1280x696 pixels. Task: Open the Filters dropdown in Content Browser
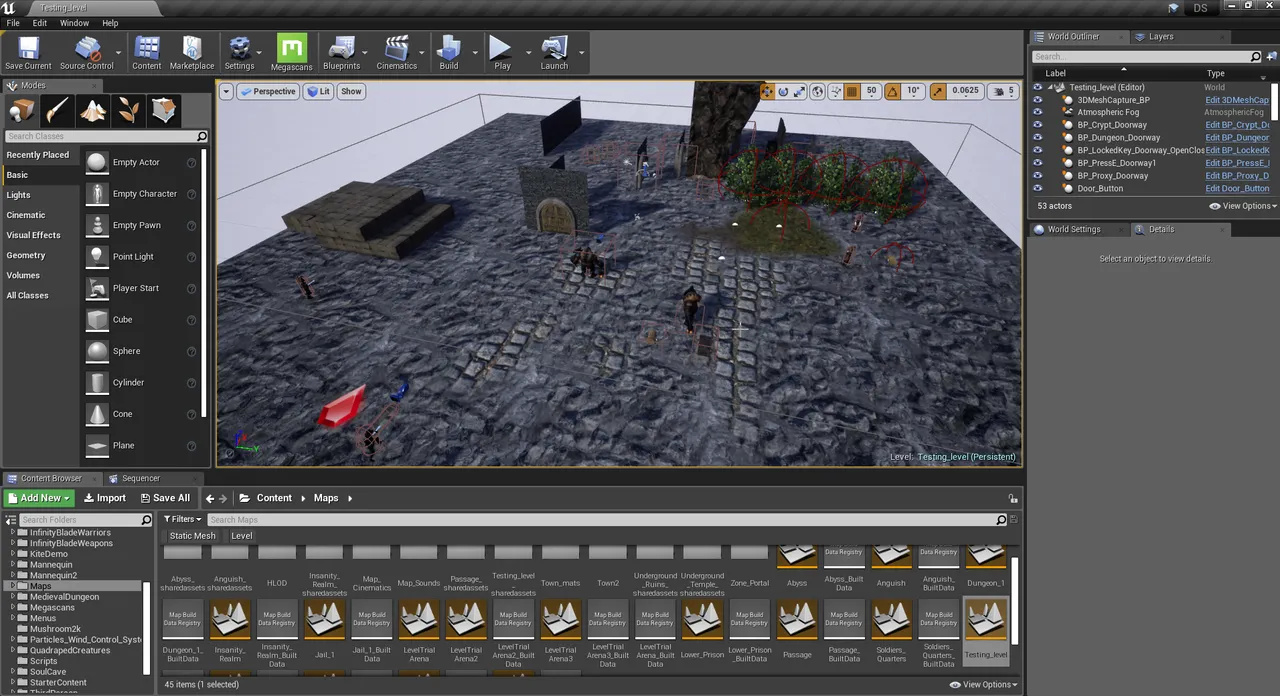coord(183,519)
